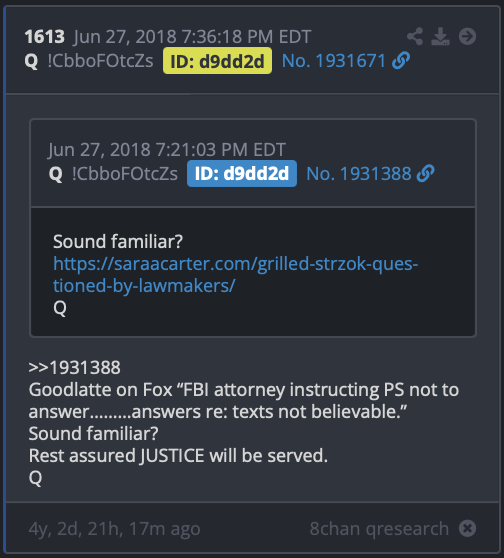Click the share icon on post 1613
The image size is (504, 558).
[415, 36]
